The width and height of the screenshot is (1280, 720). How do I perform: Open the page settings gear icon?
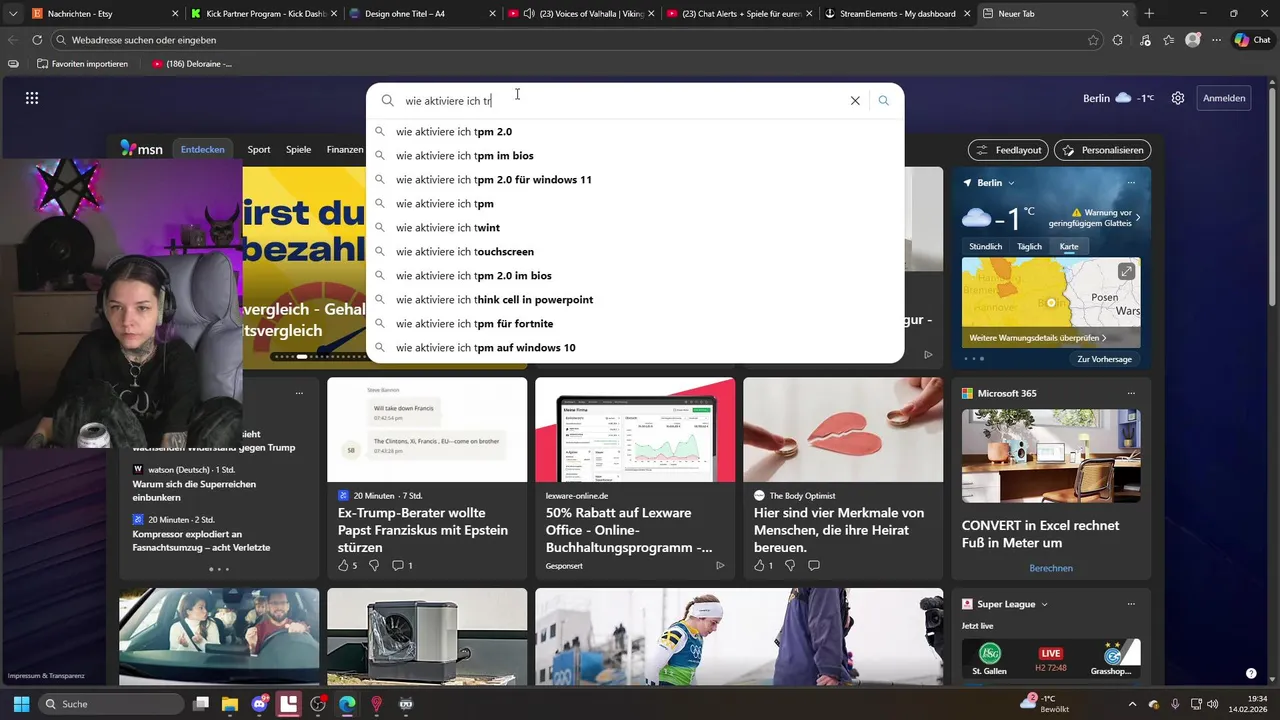click(1178, 98)
